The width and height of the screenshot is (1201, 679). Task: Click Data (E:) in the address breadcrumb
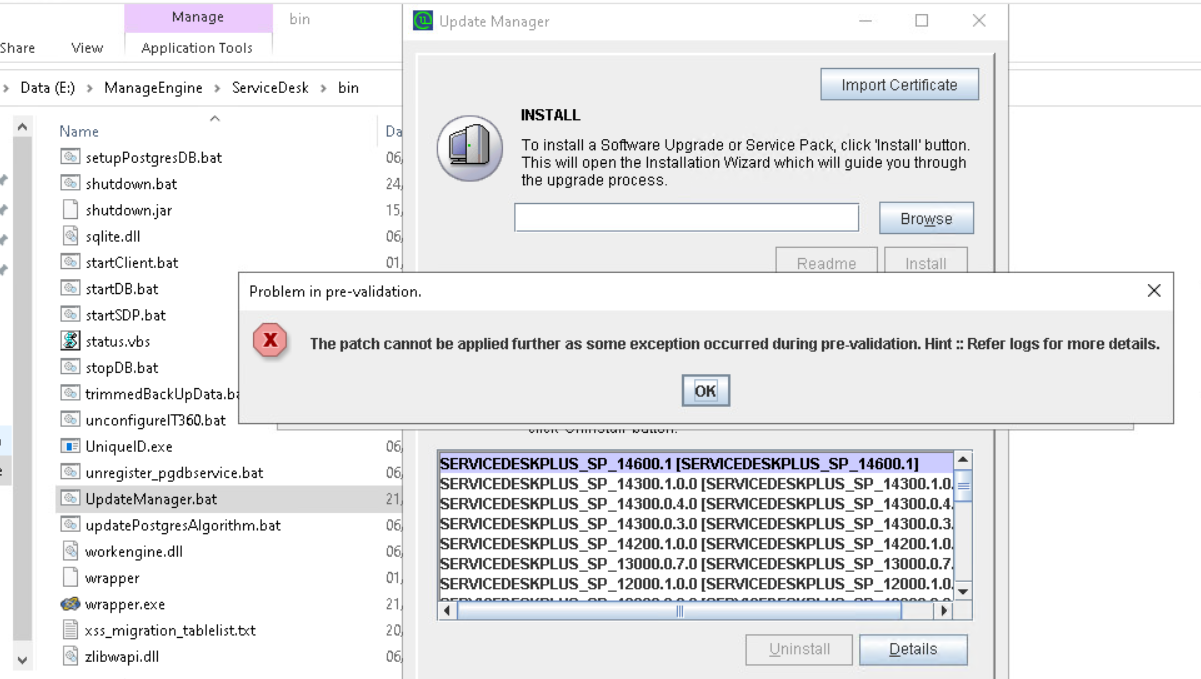[48, 87]
